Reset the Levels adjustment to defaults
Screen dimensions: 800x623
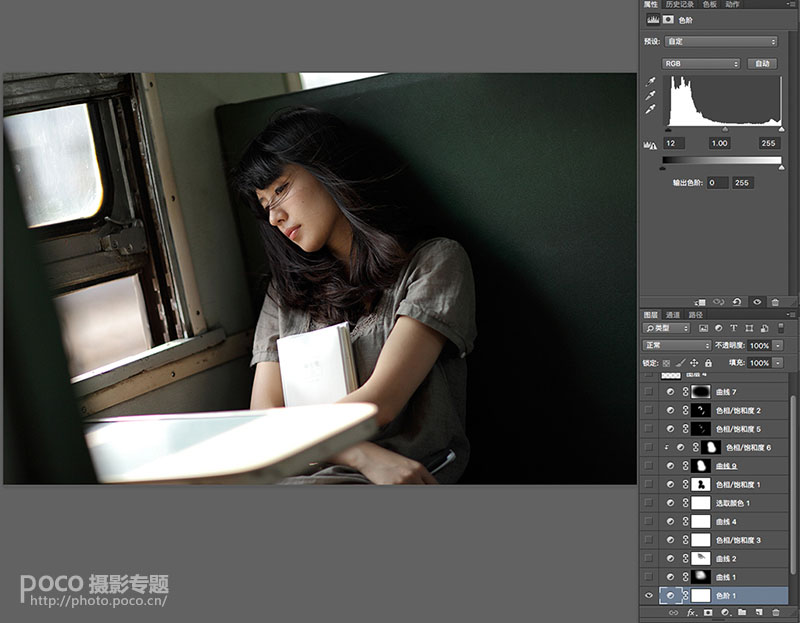(x=737, y=302)
